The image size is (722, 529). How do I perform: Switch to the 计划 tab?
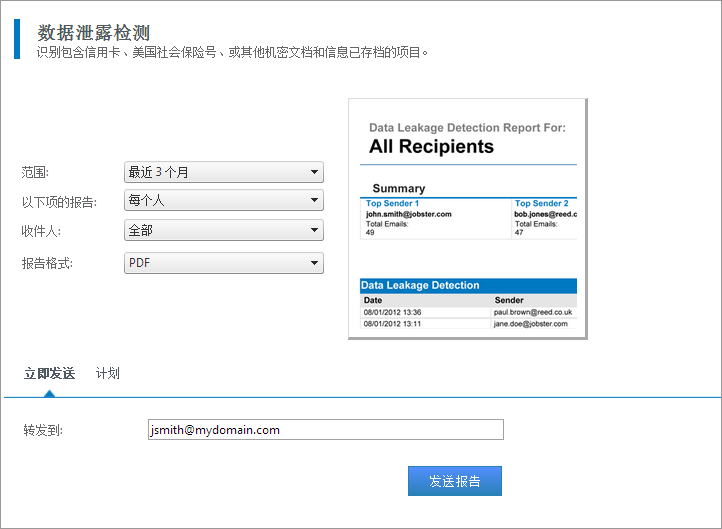pos(108,373)
